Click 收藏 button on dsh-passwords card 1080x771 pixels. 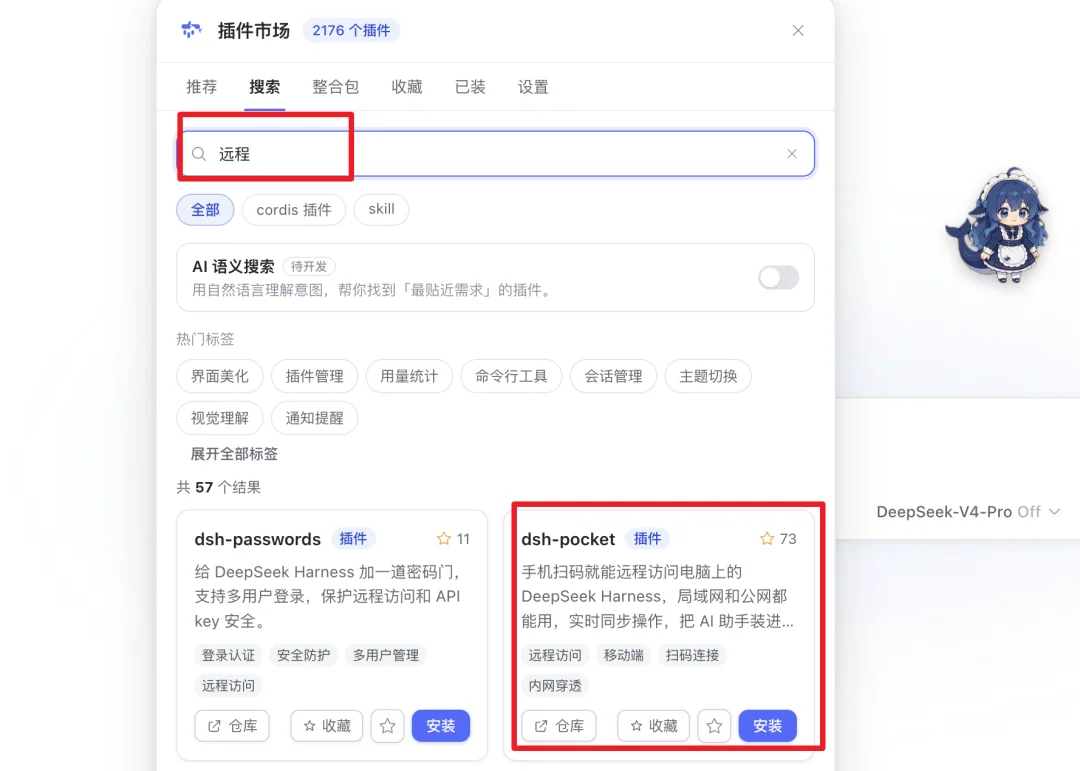326,726
